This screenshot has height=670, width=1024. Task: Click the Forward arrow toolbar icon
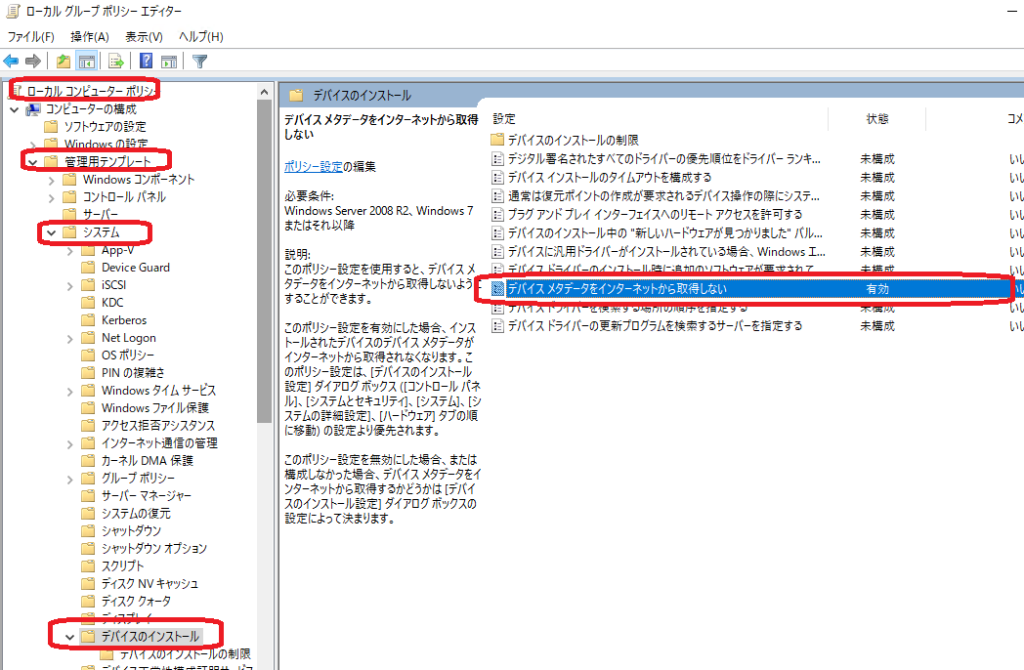[x=33, y=60]
